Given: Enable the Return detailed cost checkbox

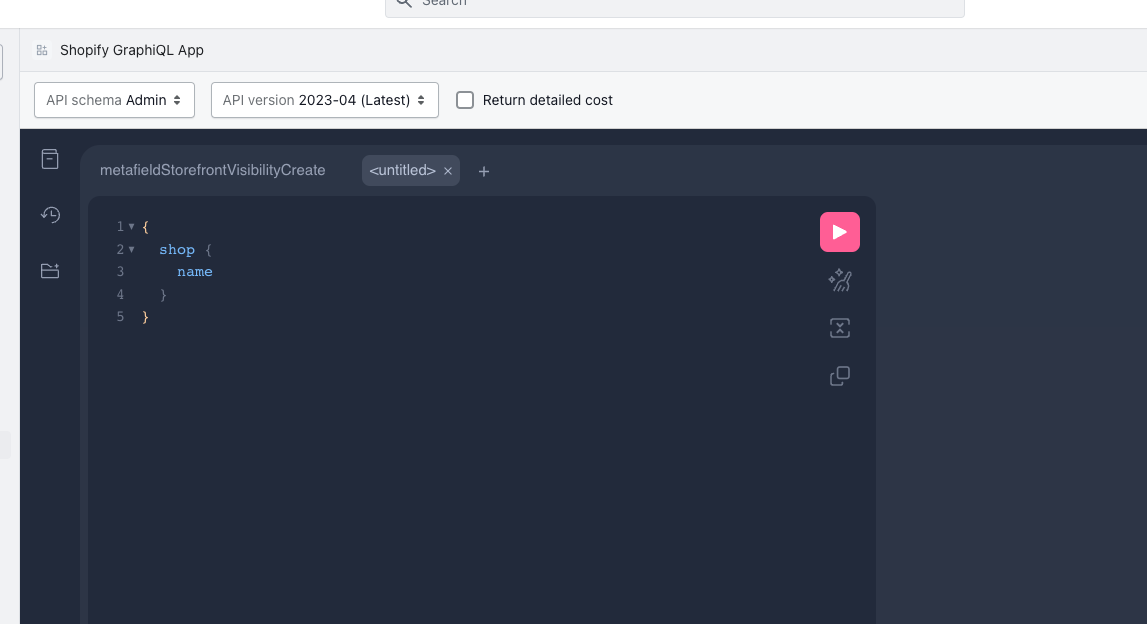Looking at the screenshot, I should (x=464, y=100).
